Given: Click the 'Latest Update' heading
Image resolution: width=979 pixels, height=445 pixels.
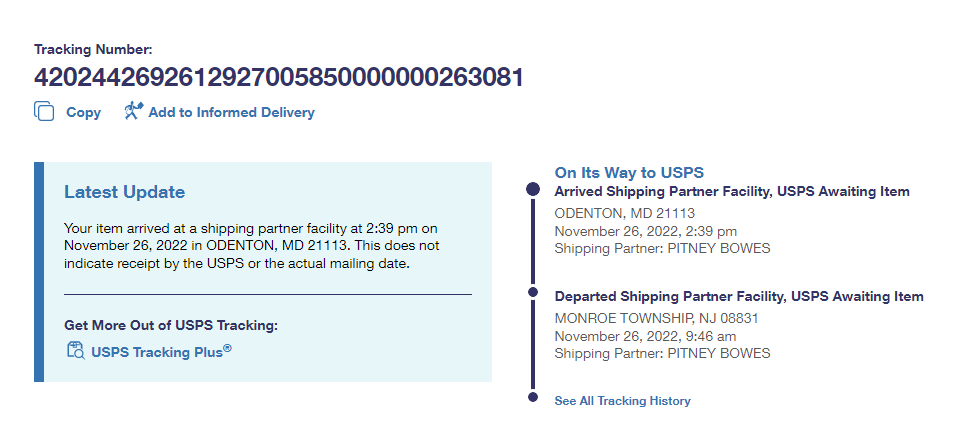Looking at the screenshot, I should (x=124, y=192).
